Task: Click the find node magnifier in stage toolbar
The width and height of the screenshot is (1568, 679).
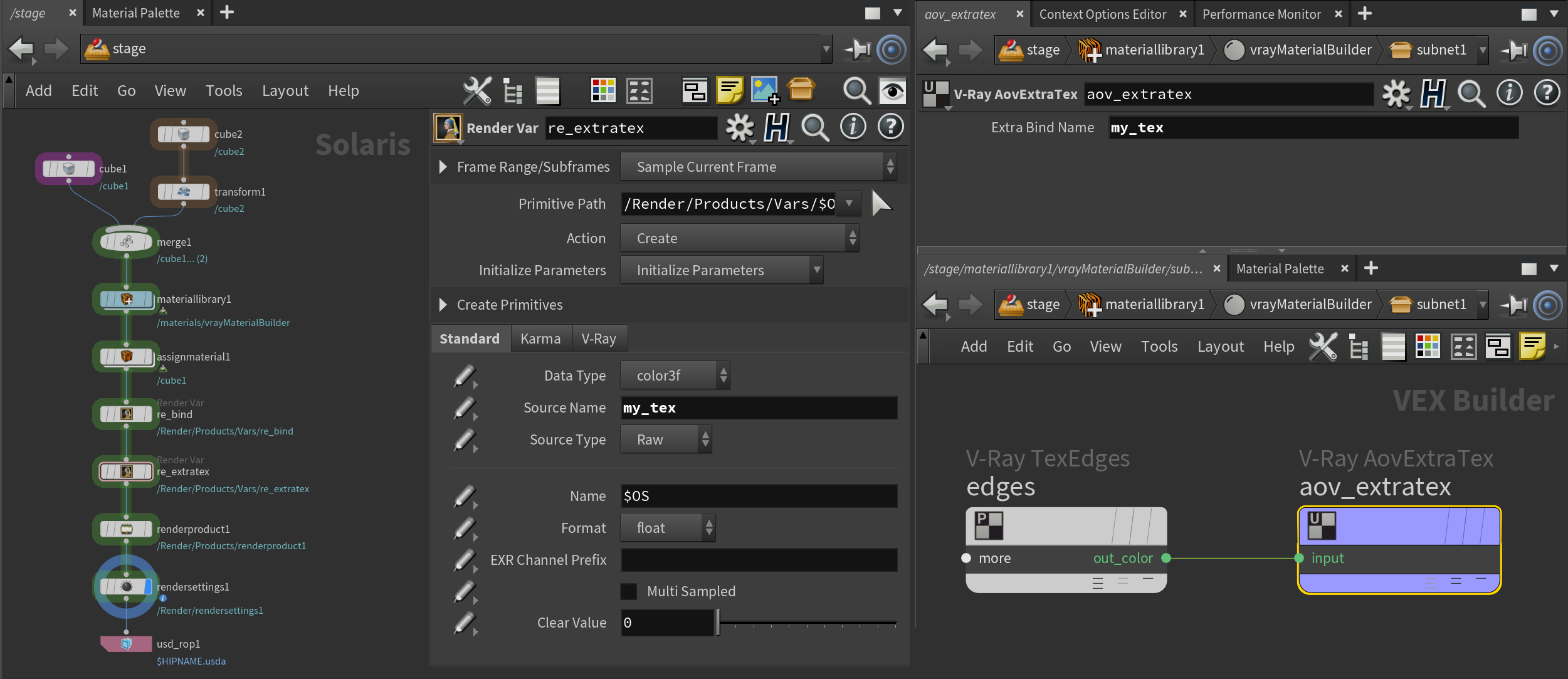Action: (856, 91)
